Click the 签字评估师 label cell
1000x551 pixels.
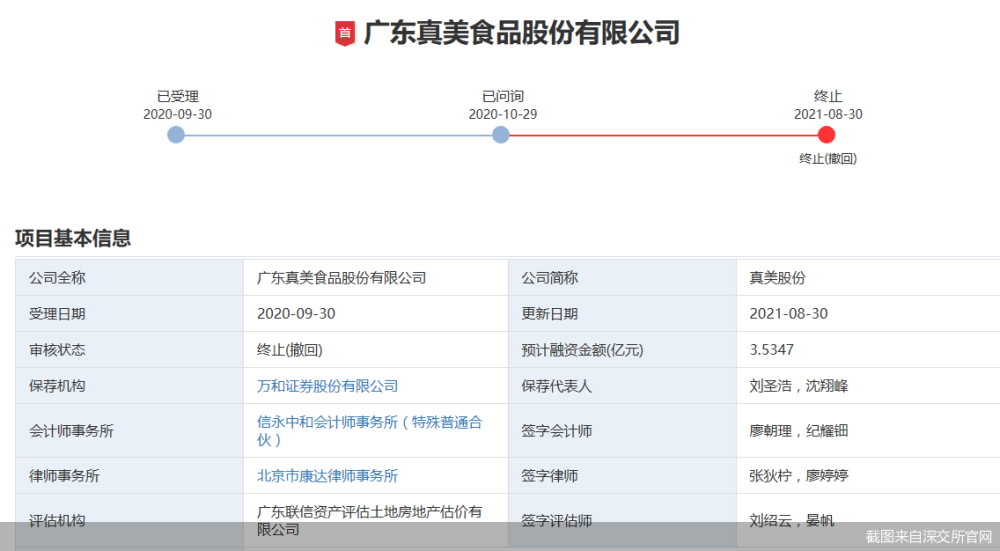pyautogui.click(x=622, y=520)
